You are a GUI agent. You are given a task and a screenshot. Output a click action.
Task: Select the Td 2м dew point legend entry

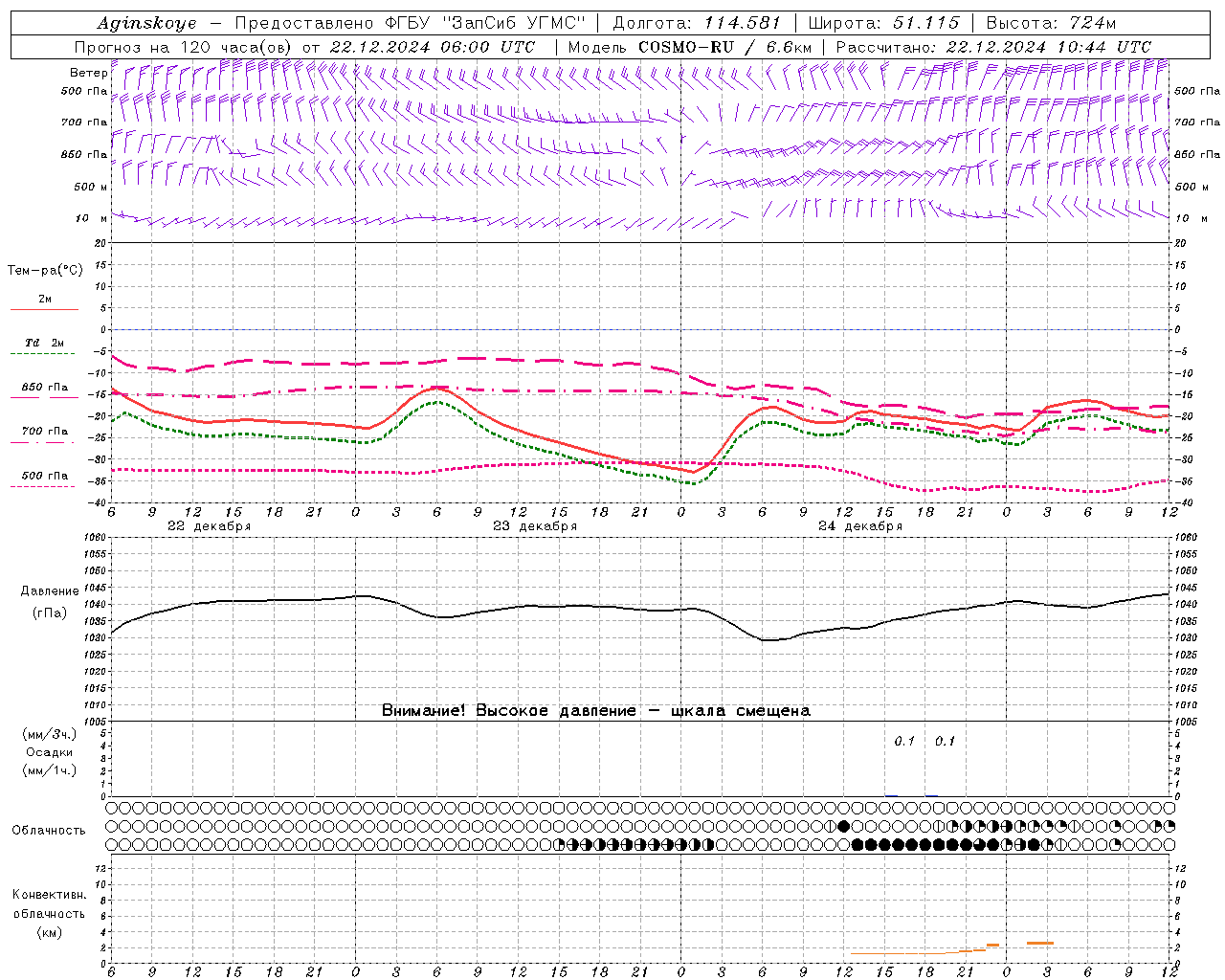coord(44,343)
